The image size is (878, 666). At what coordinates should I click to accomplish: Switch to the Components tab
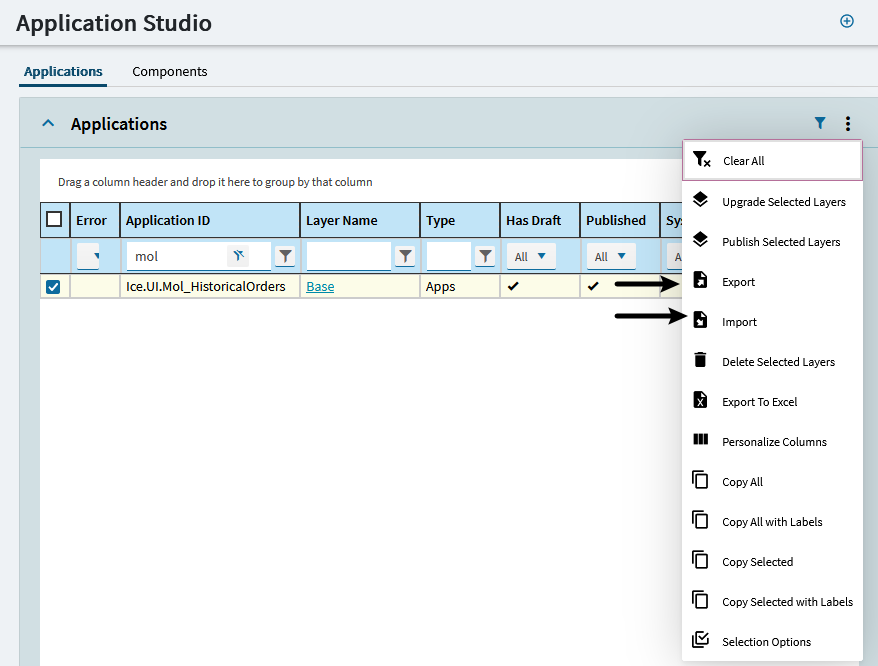(170, 72)
